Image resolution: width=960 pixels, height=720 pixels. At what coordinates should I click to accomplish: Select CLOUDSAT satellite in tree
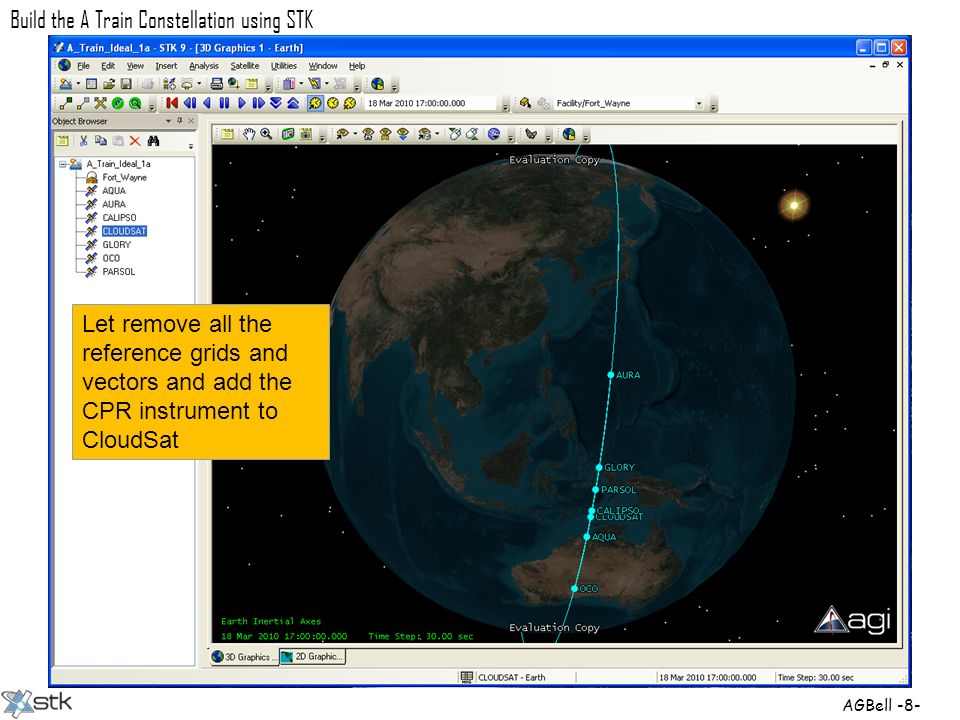click(124, 231)
